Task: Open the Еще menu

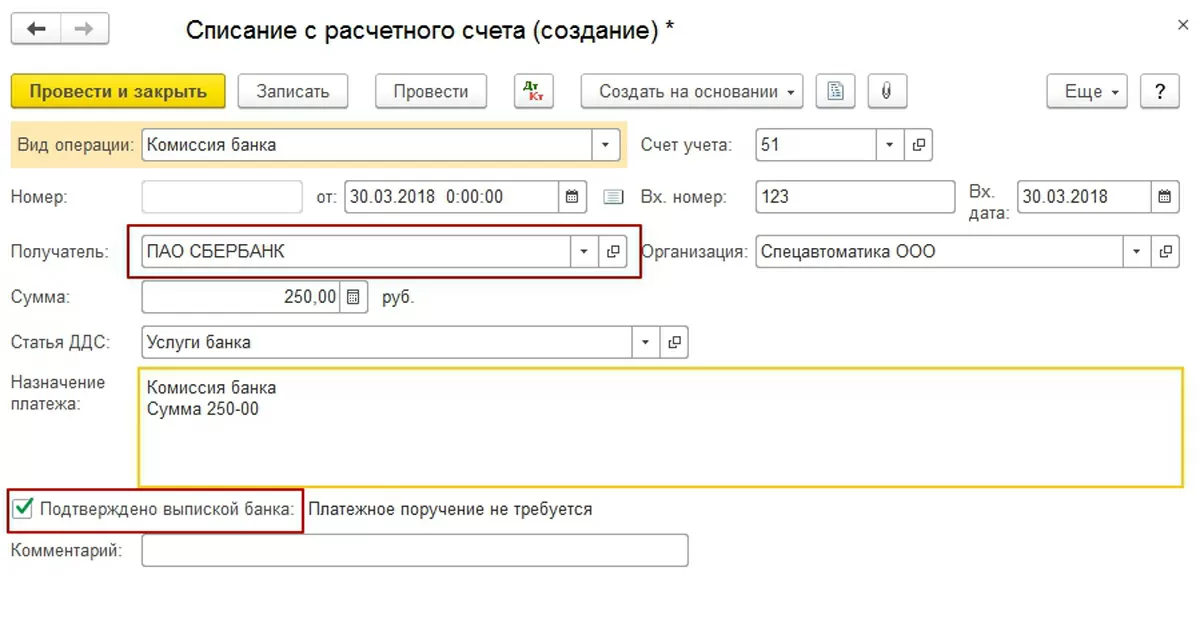Action: [1087, 91]
